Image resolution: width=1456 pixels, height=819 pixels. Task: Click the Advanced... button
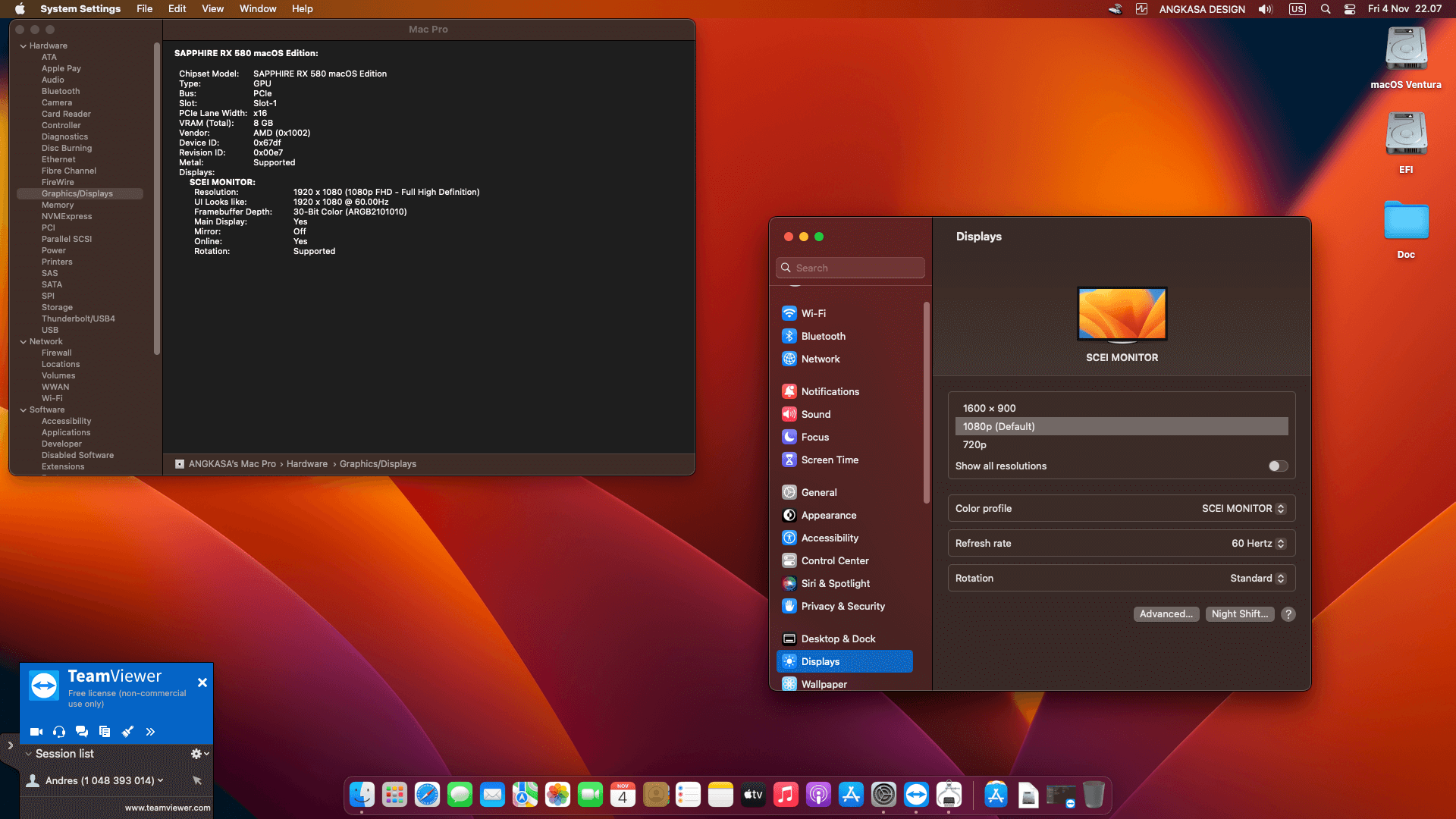tap(1166, 614)
